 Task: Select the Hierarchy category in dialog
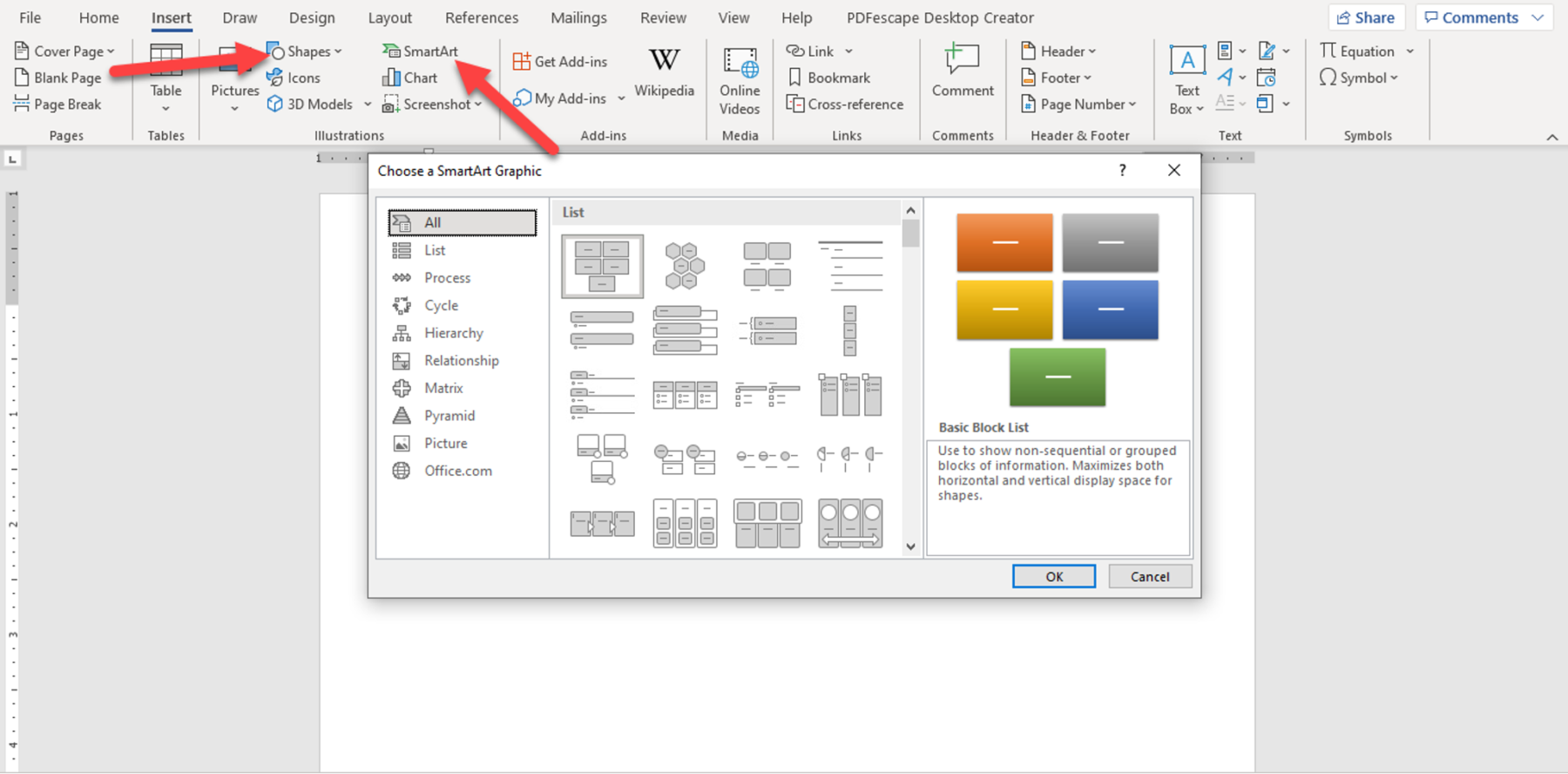(453, 333)
